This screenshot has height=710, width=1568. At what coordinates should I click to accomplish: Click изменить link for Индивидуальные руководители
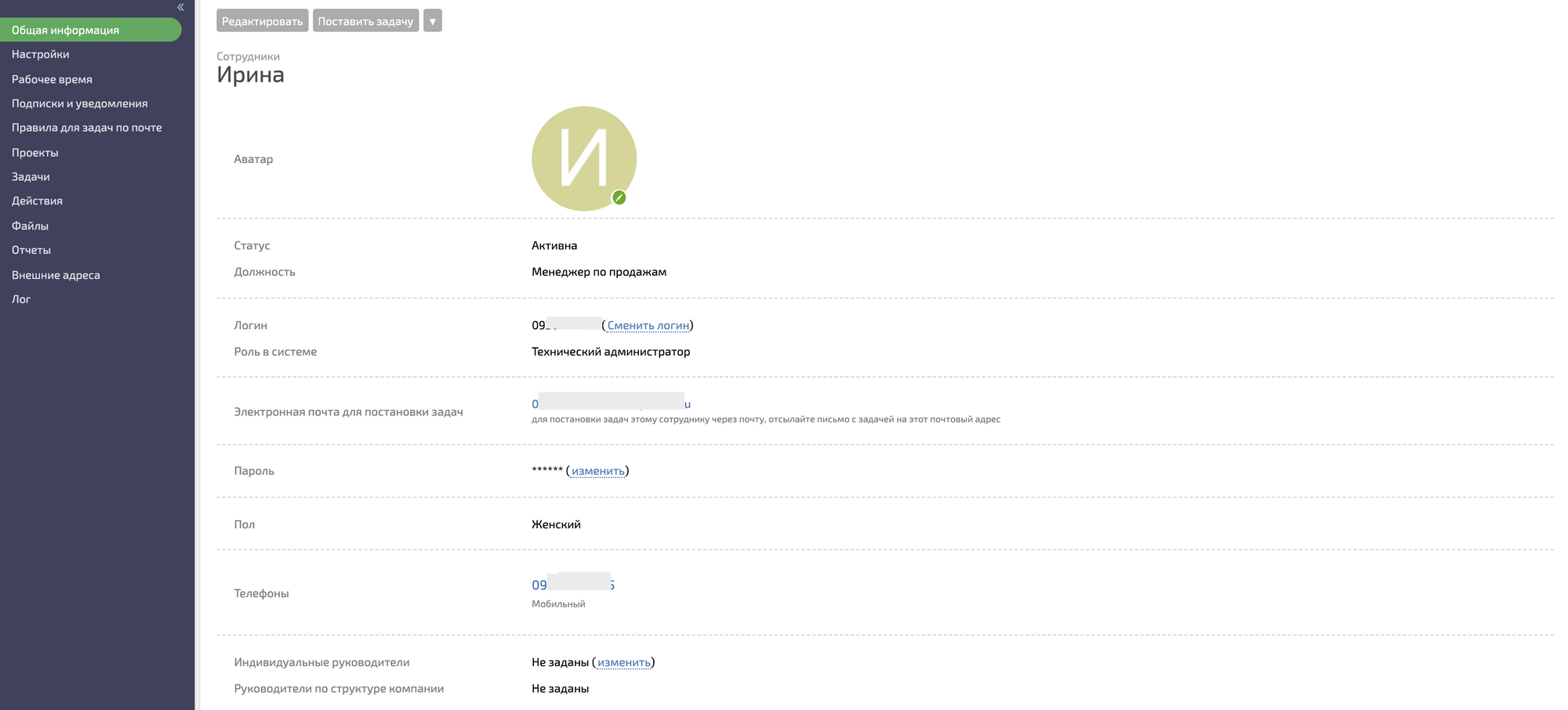coord(623,662)
